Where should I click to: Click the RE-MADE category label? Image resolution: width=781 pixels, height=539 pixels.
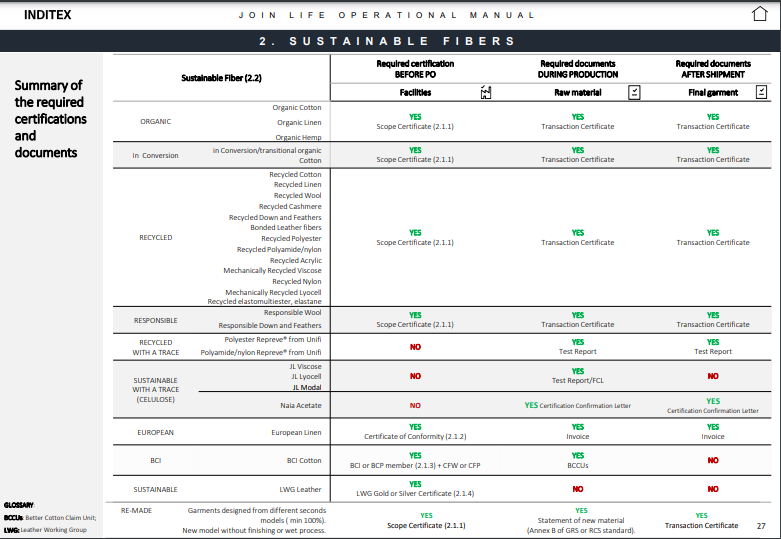(136, 510)
